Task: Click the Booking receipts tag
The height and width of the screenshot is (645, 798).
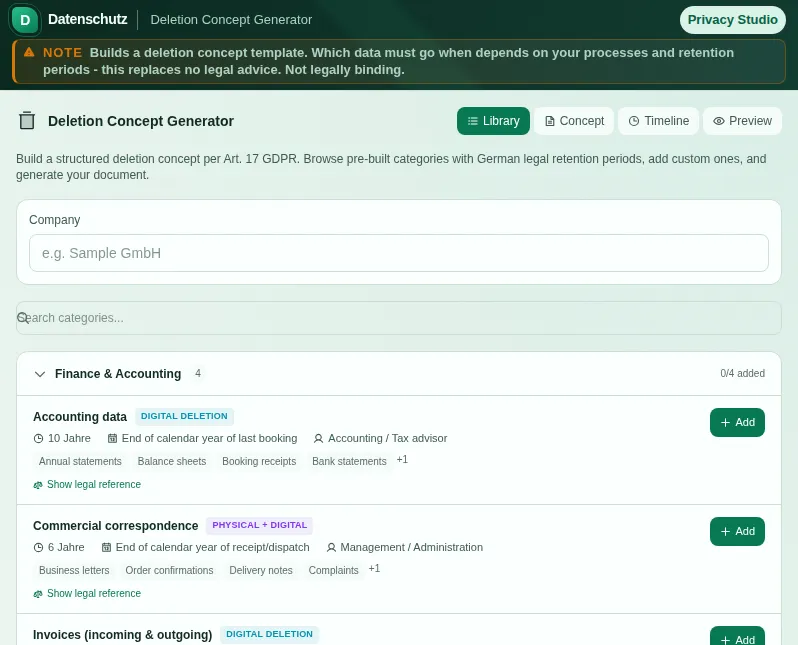Action: pyautogui.click(x=259, y=461)
